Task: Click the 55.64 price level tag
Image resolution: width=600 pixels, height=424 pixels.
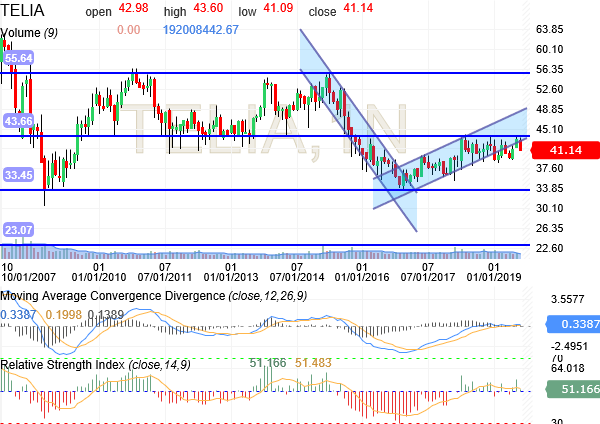Action: [x=19, y=58]
